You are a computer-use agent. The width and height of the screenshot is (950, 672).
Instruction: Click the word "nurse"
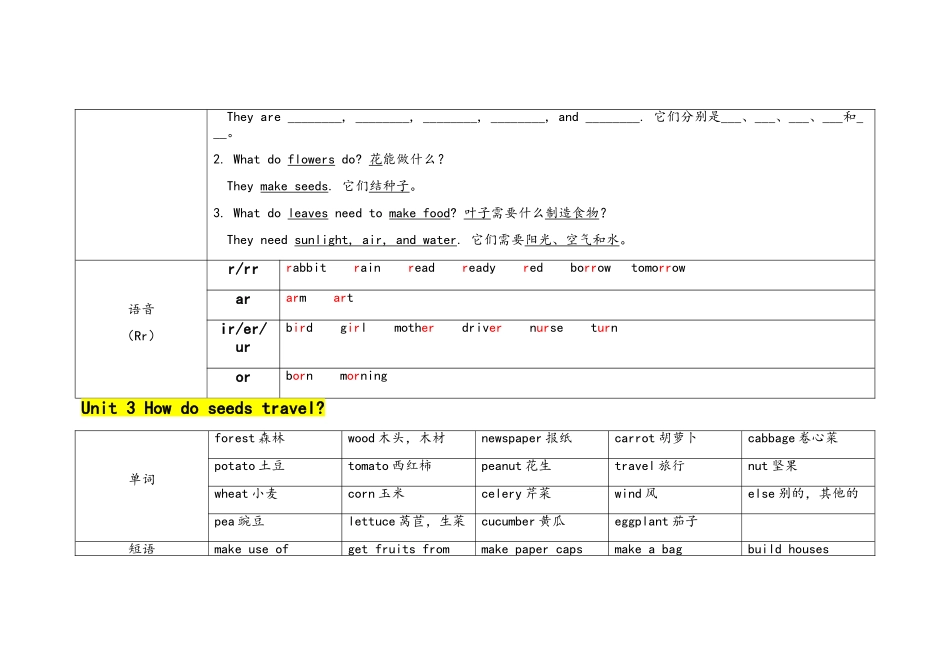546,328
